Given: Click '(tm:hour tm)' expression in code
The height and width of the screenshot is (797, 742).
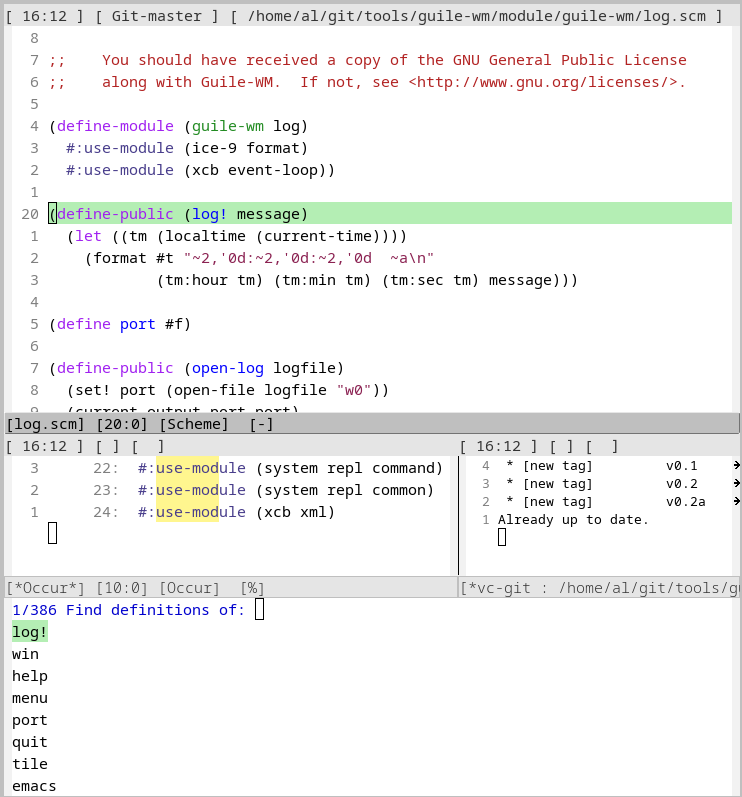Looking at the screenshot, I should [210, 280].
